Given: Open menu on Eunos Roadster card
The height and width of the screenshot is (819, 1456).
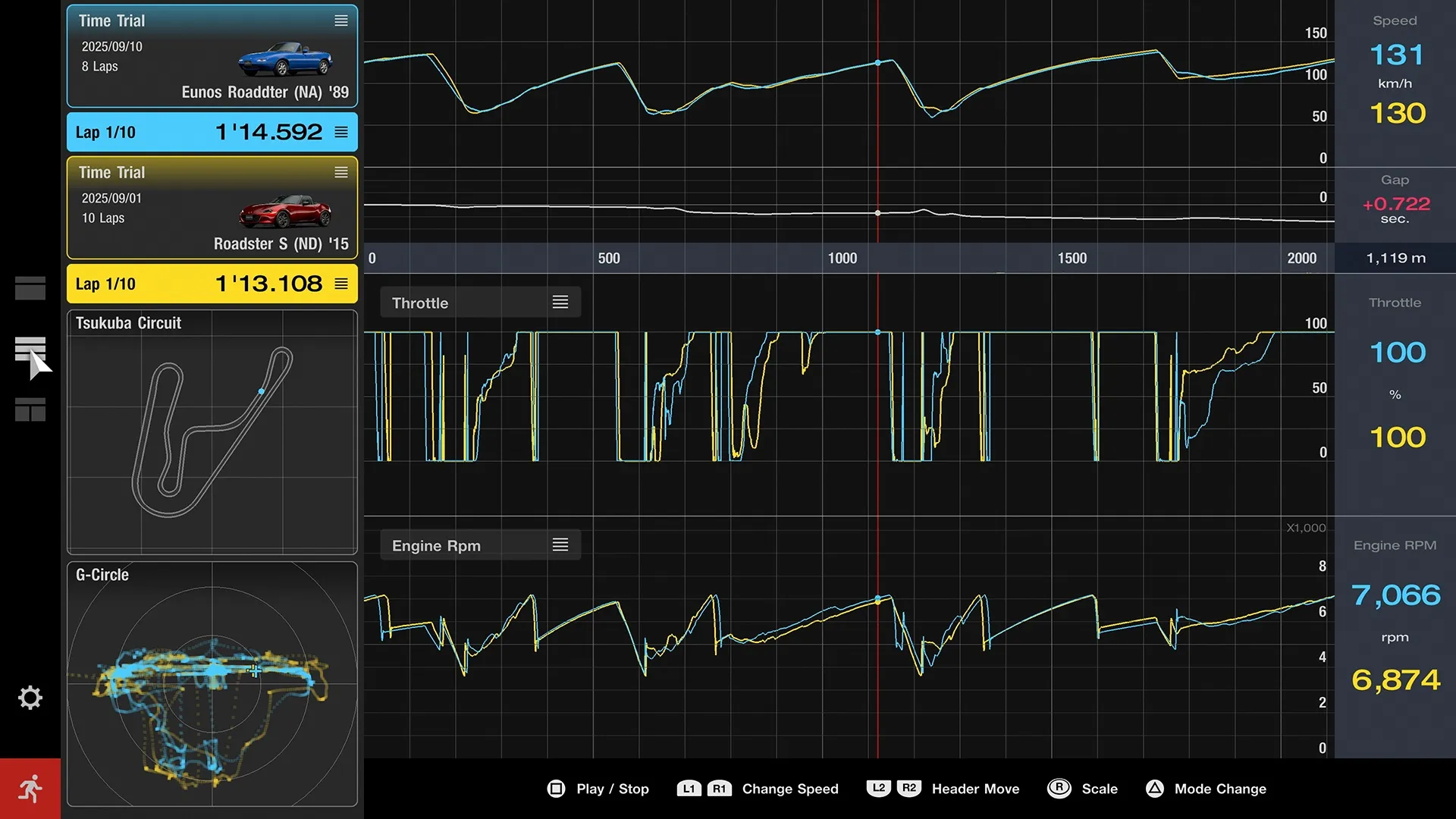Looking at the screenshot, I should (341, 21).
